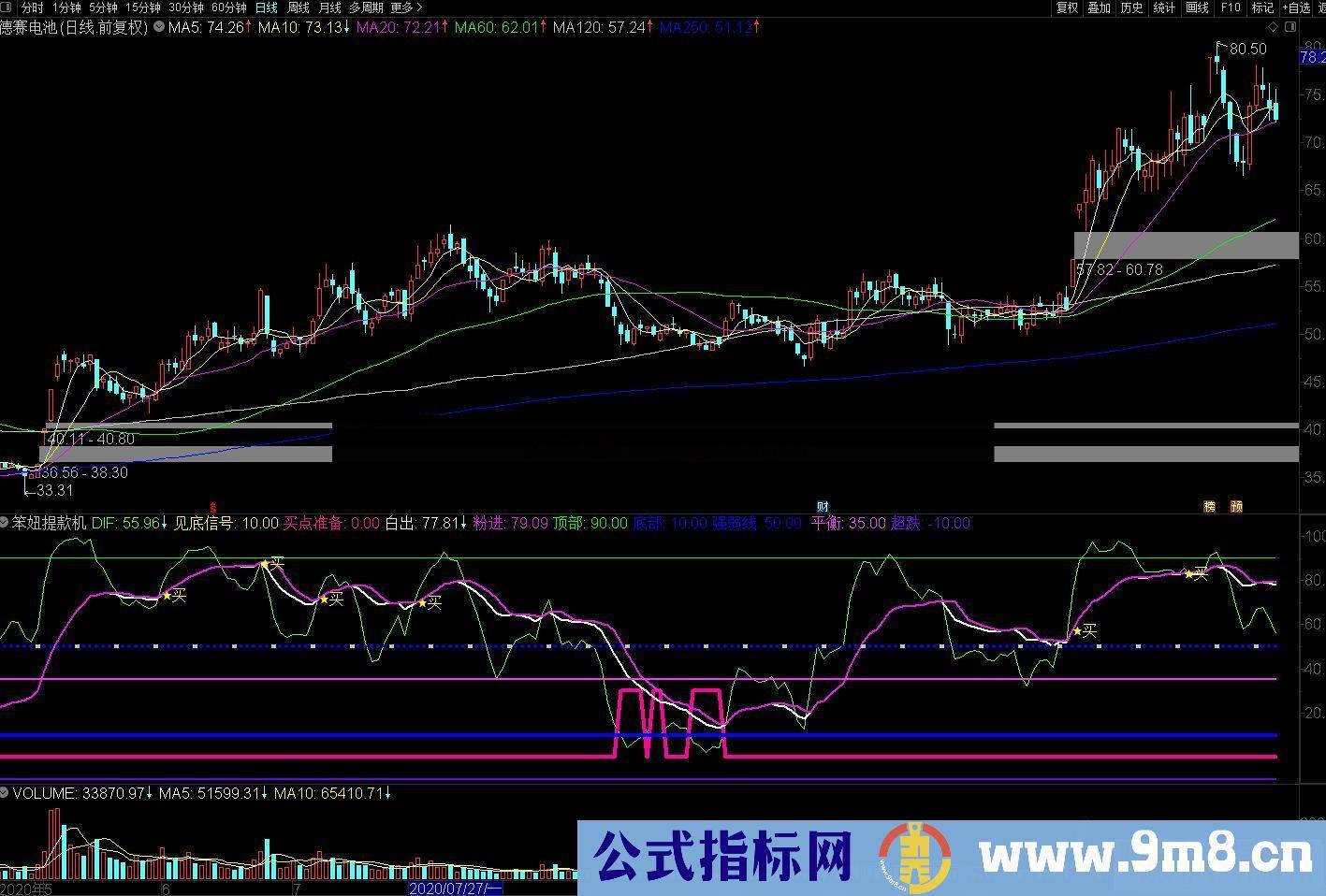The image size is (1326, 896).
Task: Open the 统计 statistics tool
Action: click(x=1164, y=7)
